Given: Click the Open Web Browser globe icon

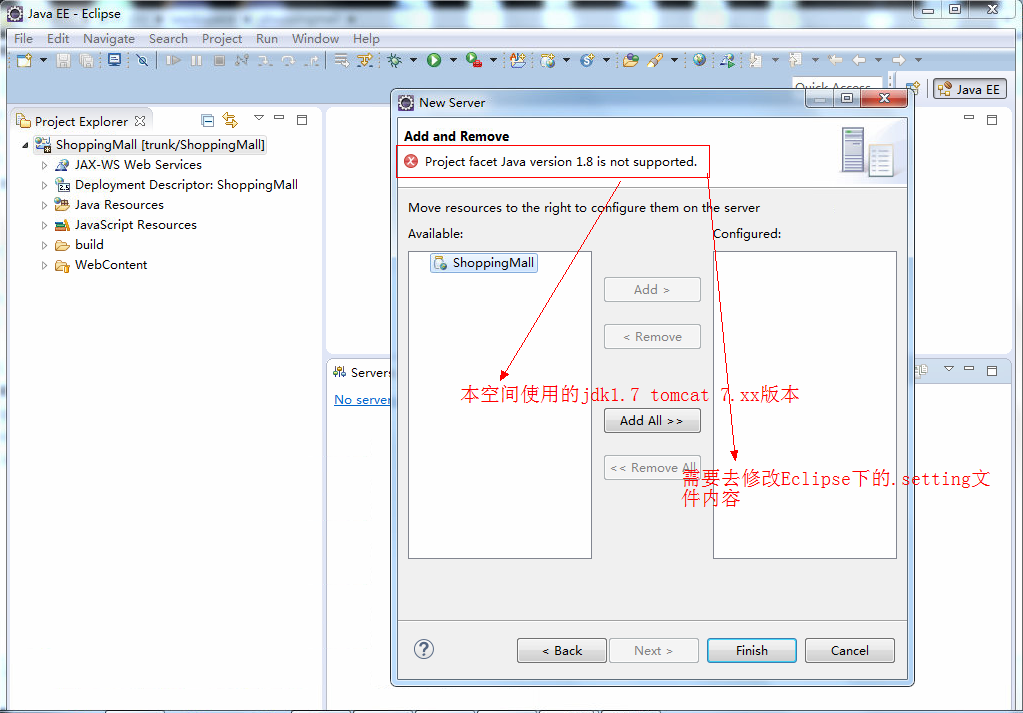Looking at the screenshot, I should pyautogui.click(x=699, y=61).
